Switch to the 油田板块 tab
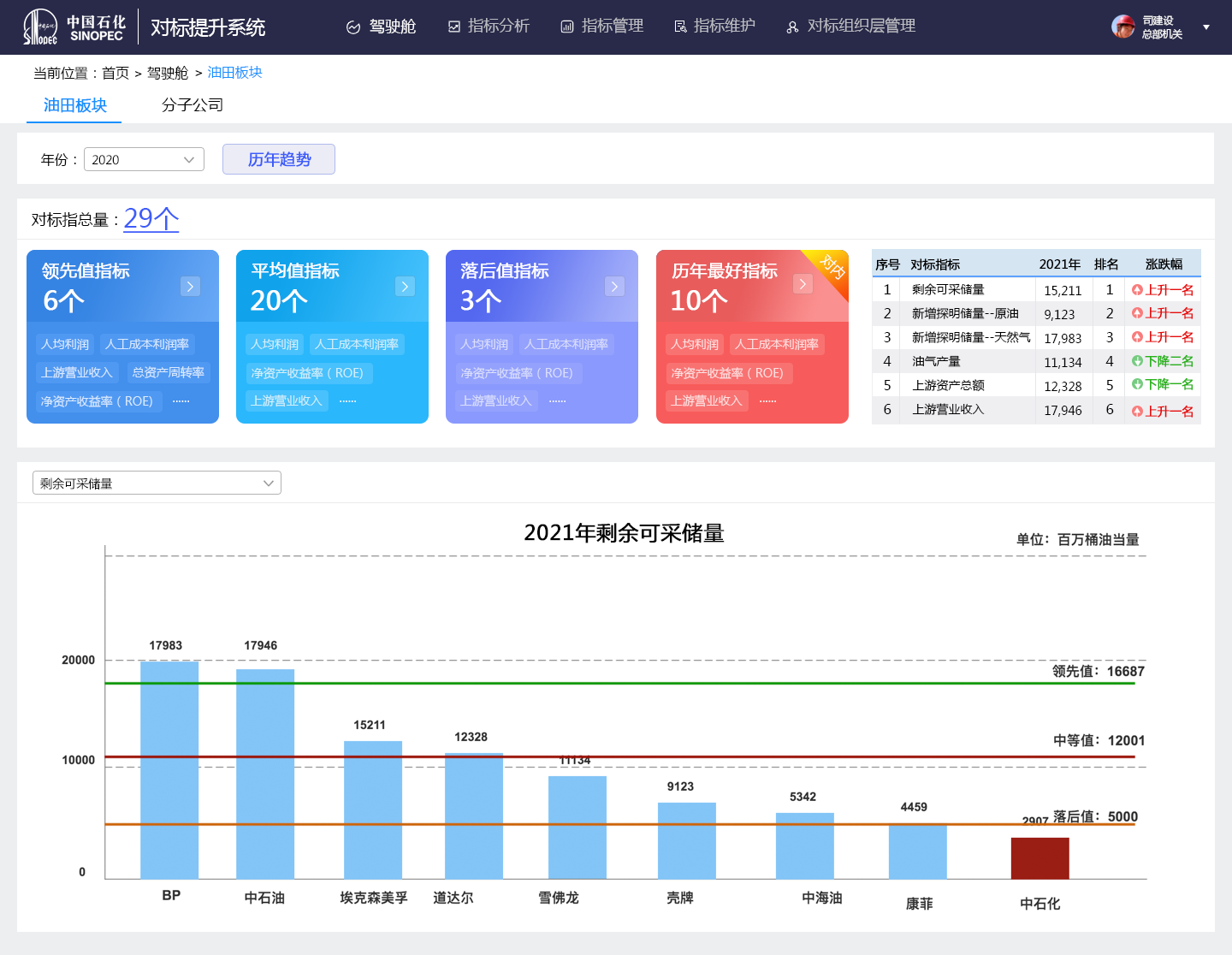The image size is (1232, 955). point(74,105)
